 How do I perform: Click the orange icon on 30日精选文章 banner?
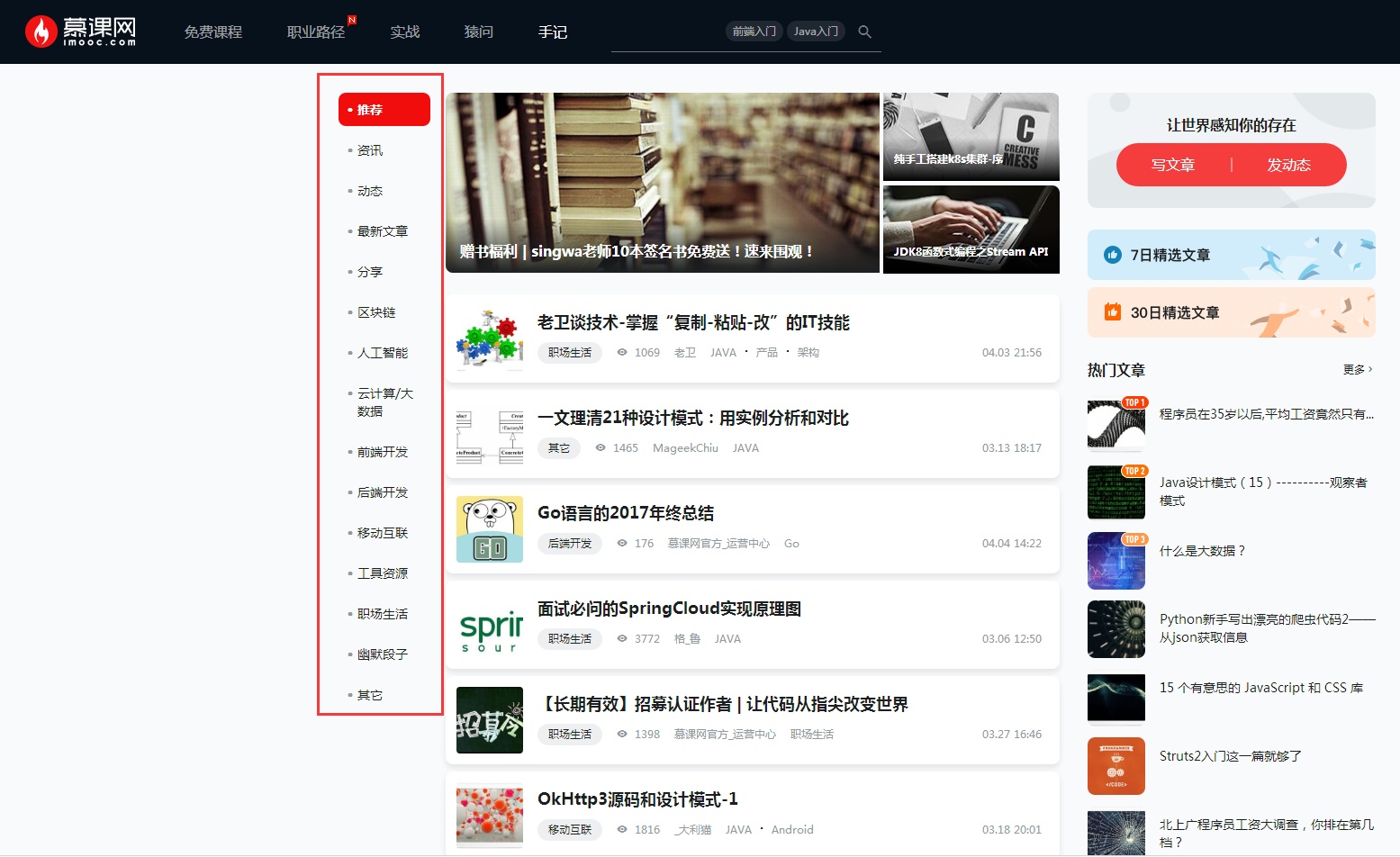click(1111, 312)
